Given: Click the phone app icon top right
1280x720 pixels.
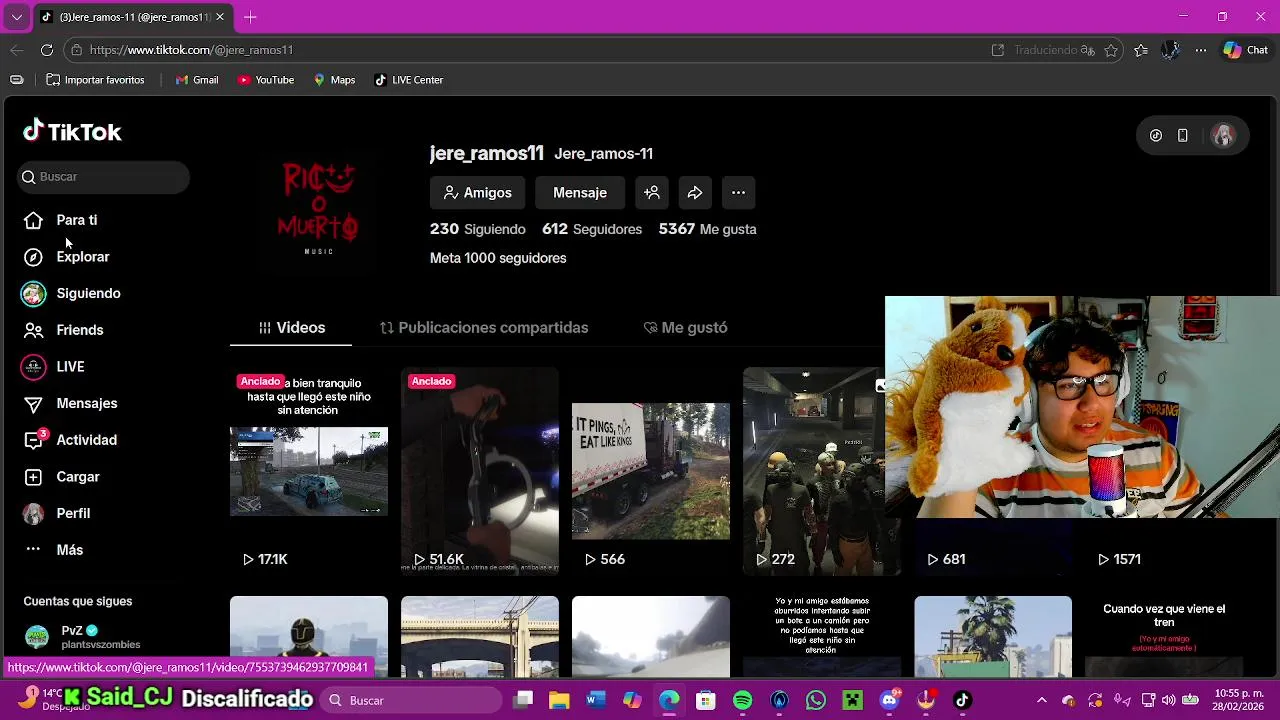Looking at the screenshot, I should pyautogui.click(x=1183, y=136).
